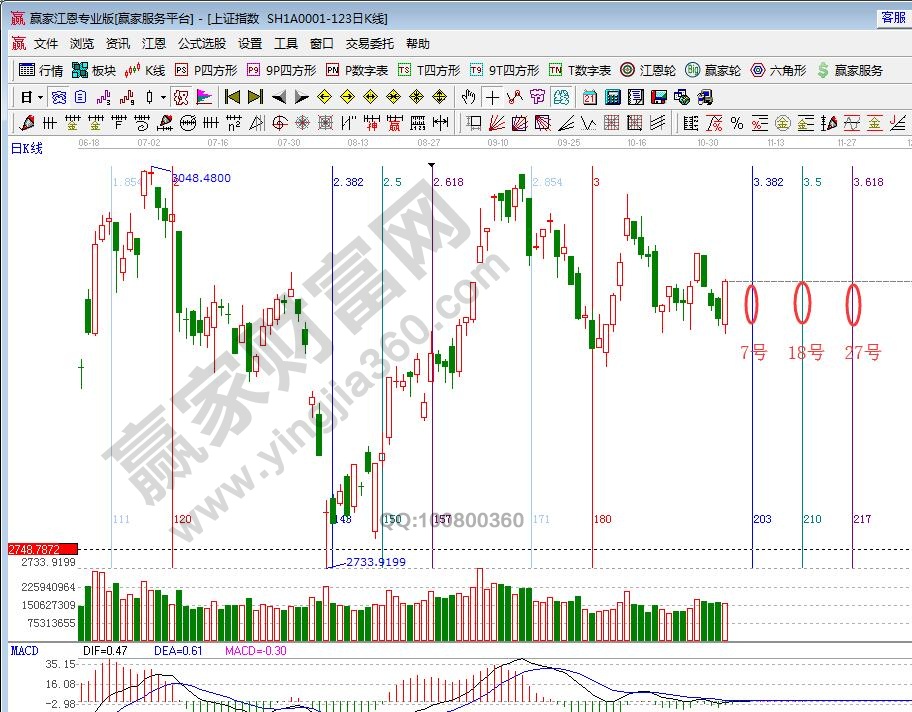Open the 行情 market quotes view

(x=40, y=70)
